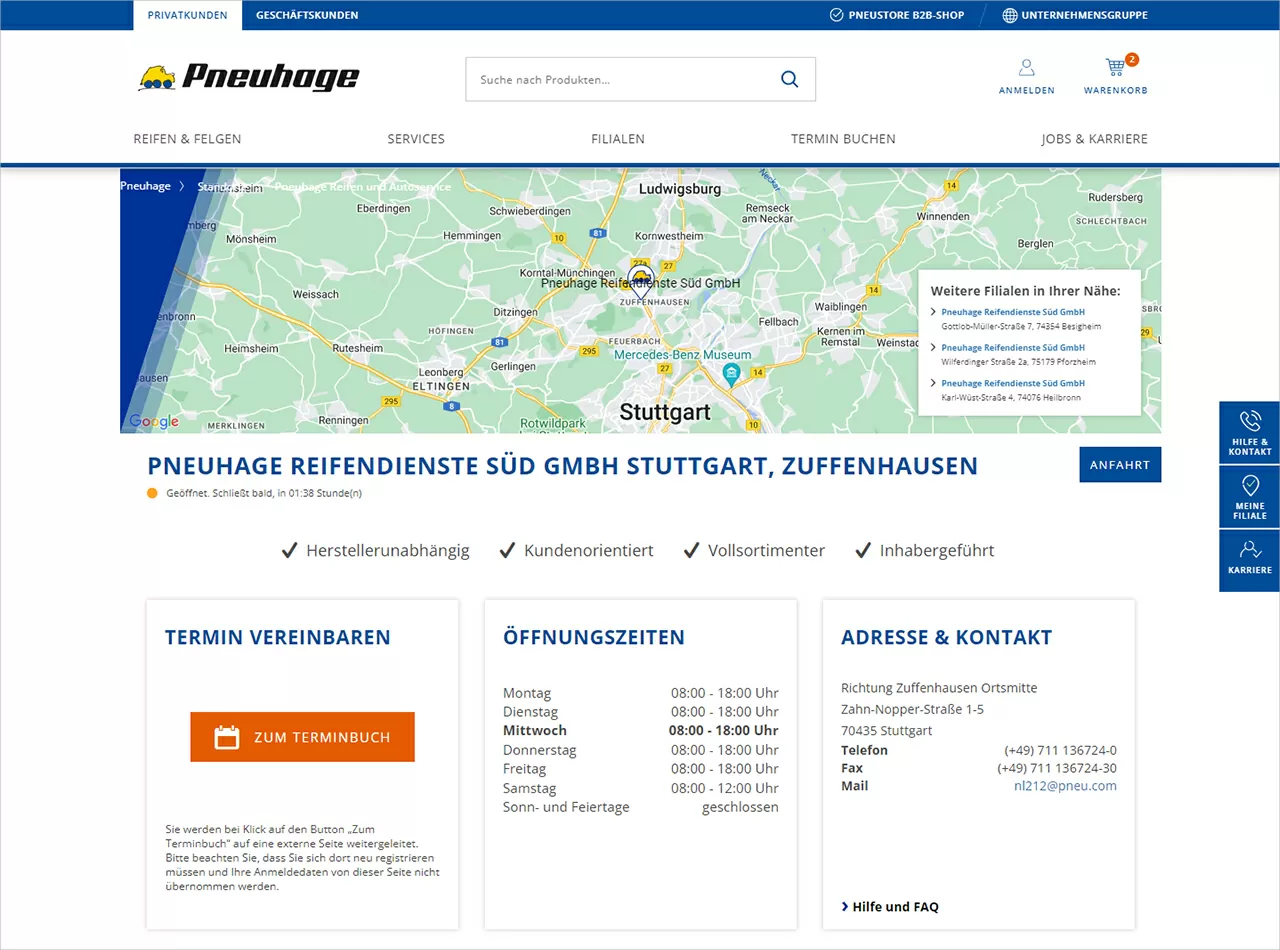Viewport: 1280px width, 950px height.
Task: Open the Filialen navigation menu
Action: (x=617, y=139)
